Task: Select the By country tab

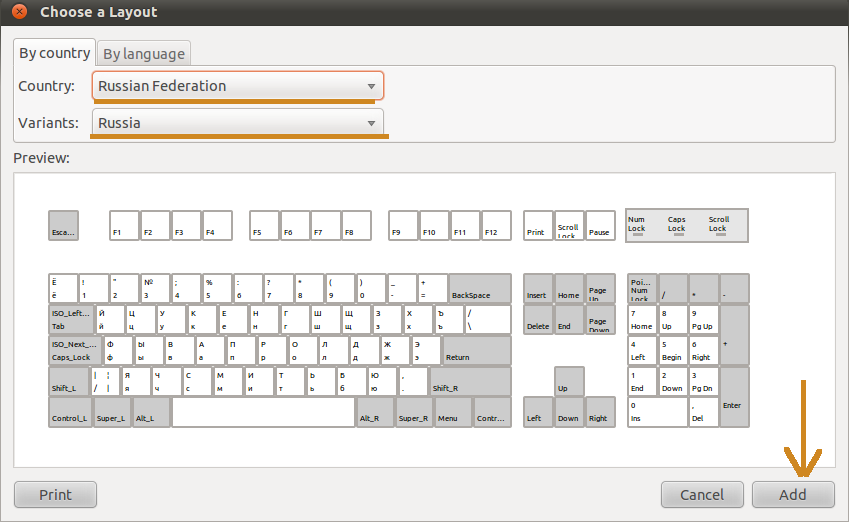Action: pos(55,53)
